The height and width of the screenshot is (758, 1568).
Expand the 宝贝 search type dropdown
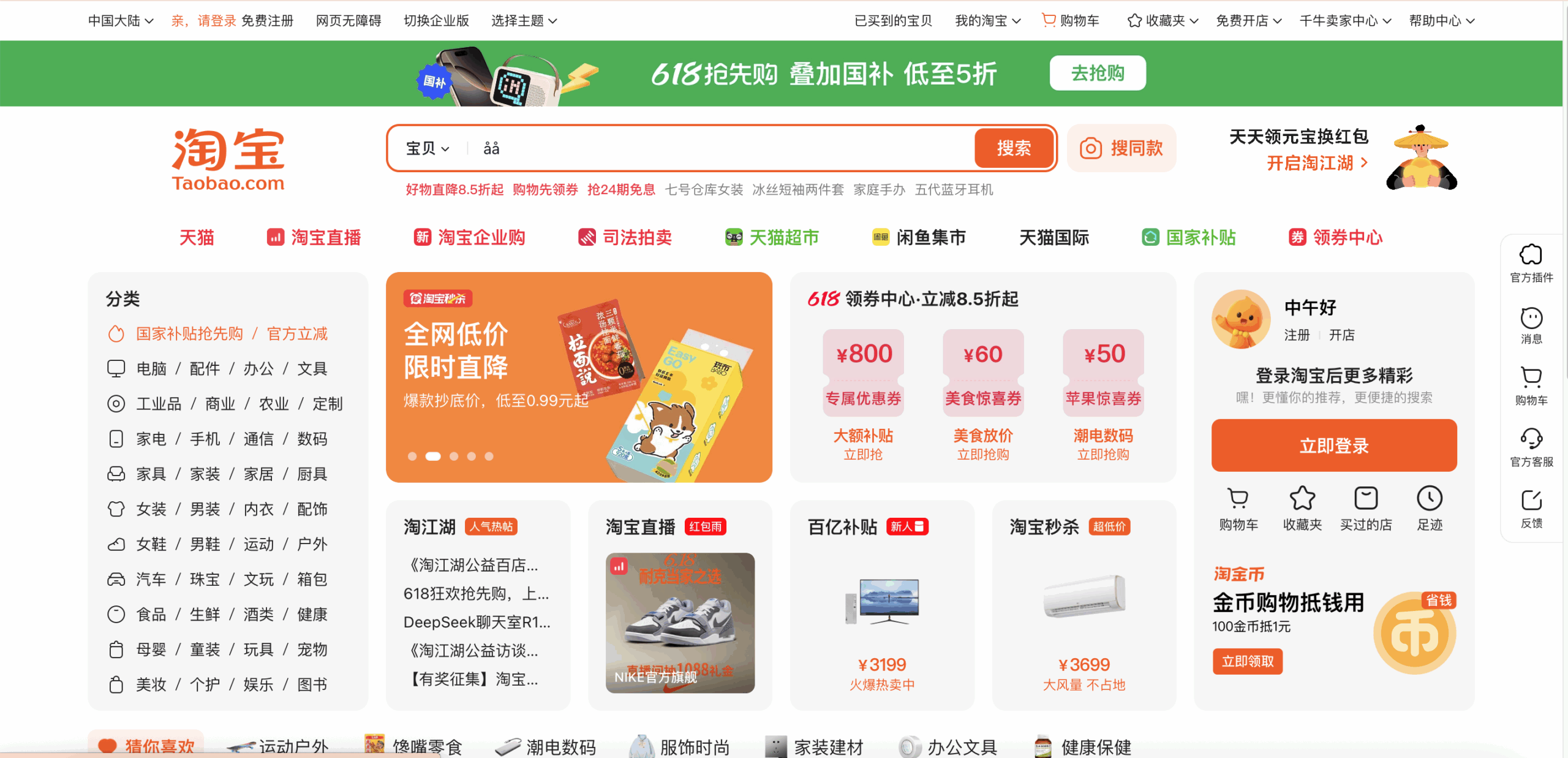point(428,148)
